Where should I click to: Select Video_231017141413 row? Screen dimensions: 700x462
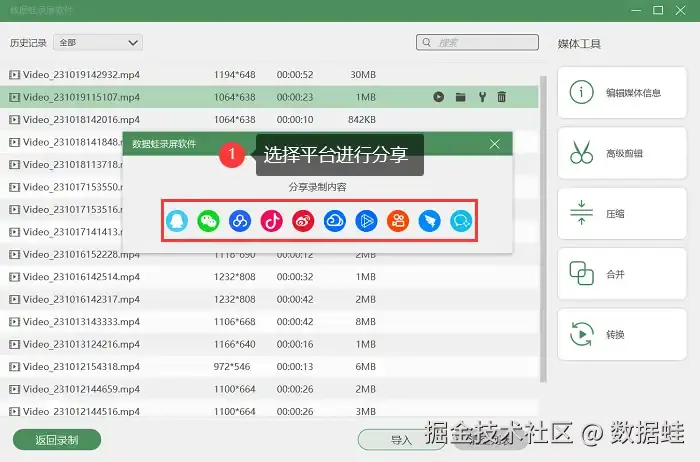click(61, 232)
